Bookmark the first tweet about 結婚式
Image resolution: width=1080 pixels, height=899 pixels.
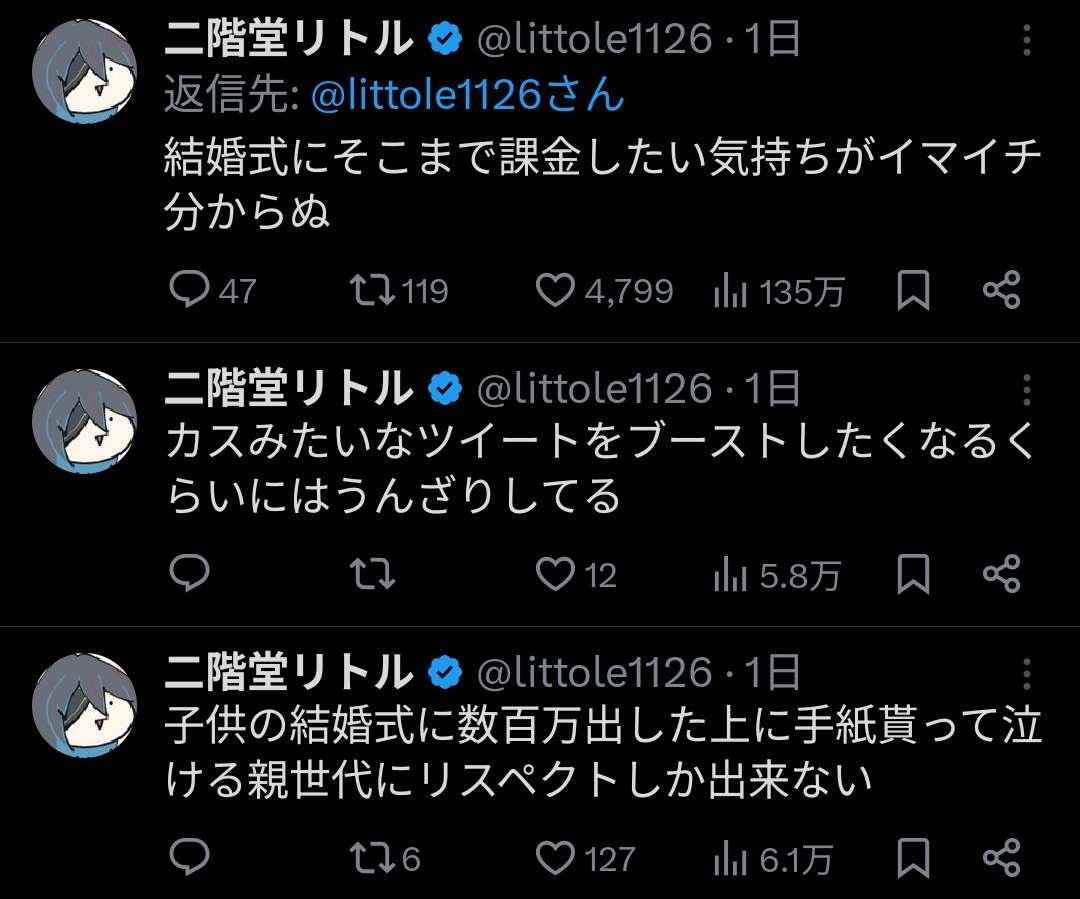(x=913, y=290)
